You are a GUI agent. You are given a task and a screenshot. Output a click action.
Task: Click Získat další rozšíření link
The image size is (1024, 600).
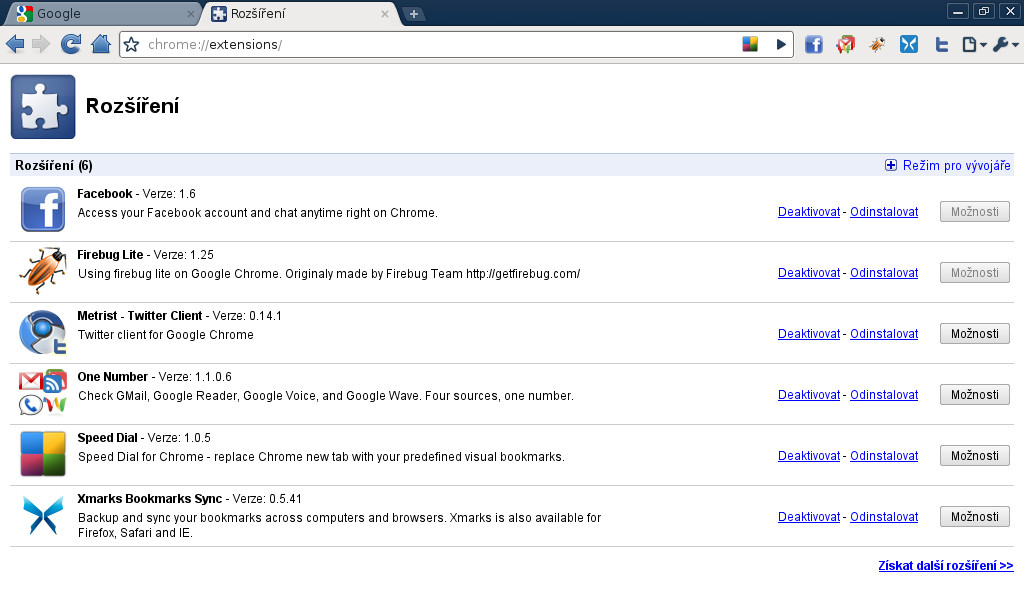click(945, 566)
